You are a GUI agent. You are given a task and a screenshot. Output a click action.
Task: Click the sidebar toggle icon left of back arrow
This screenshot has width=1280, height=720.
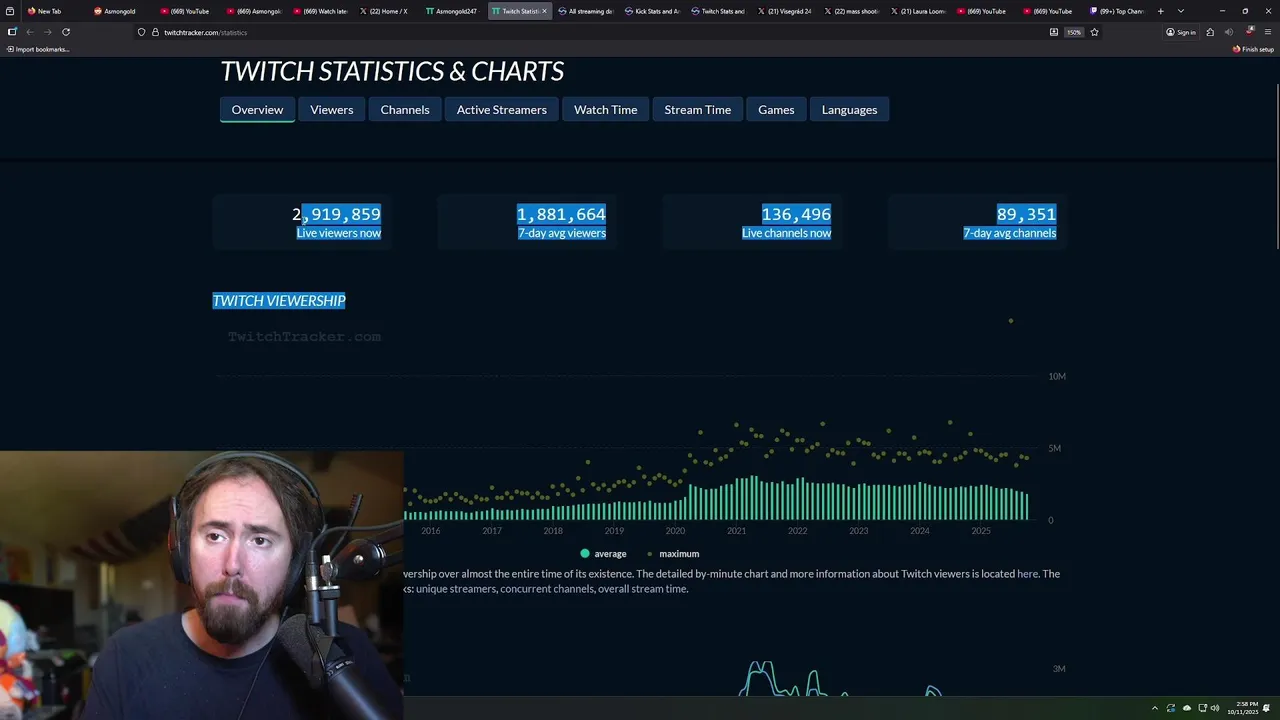[12, 32]
